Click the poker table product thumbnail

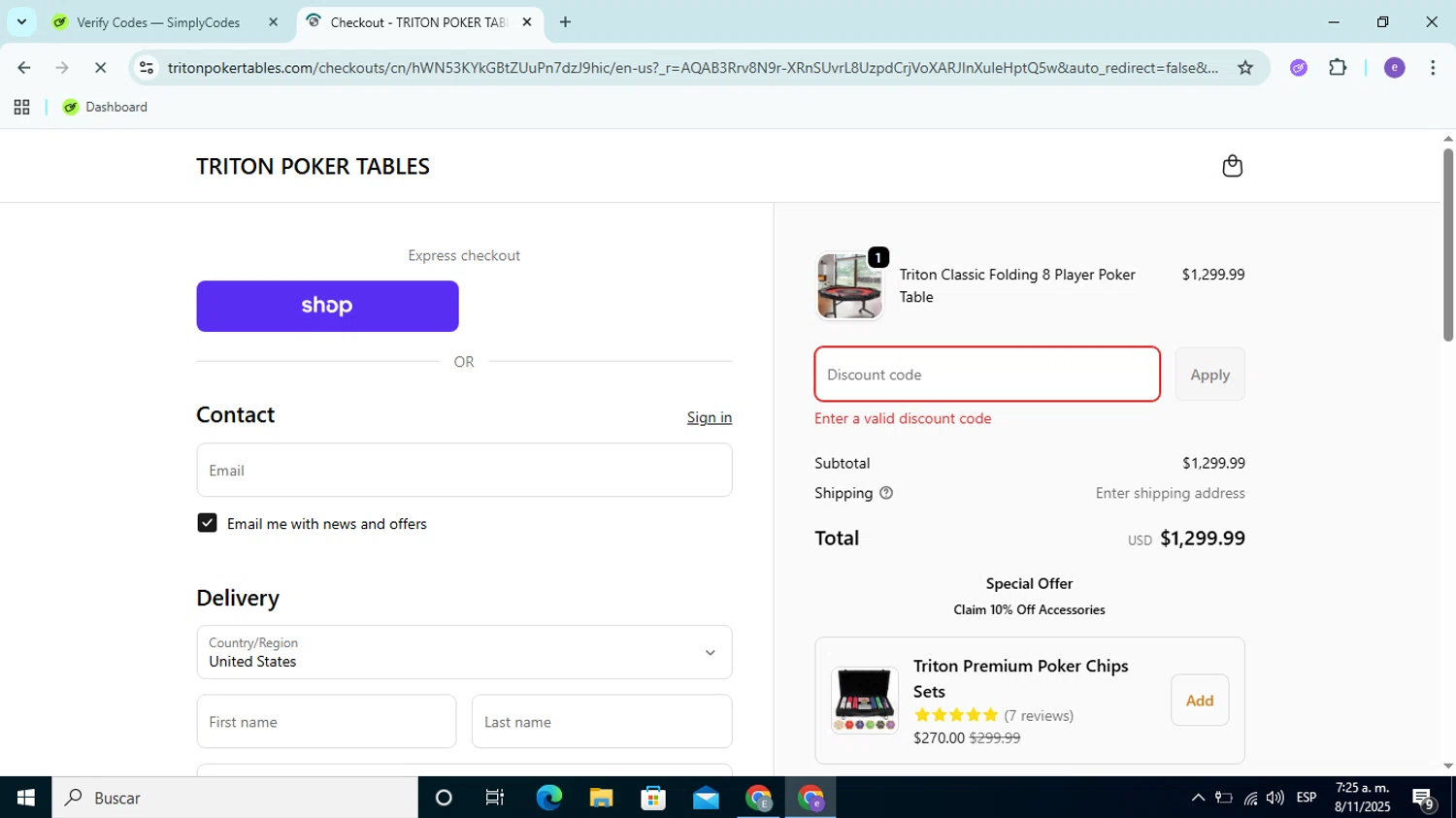[849, 286]
